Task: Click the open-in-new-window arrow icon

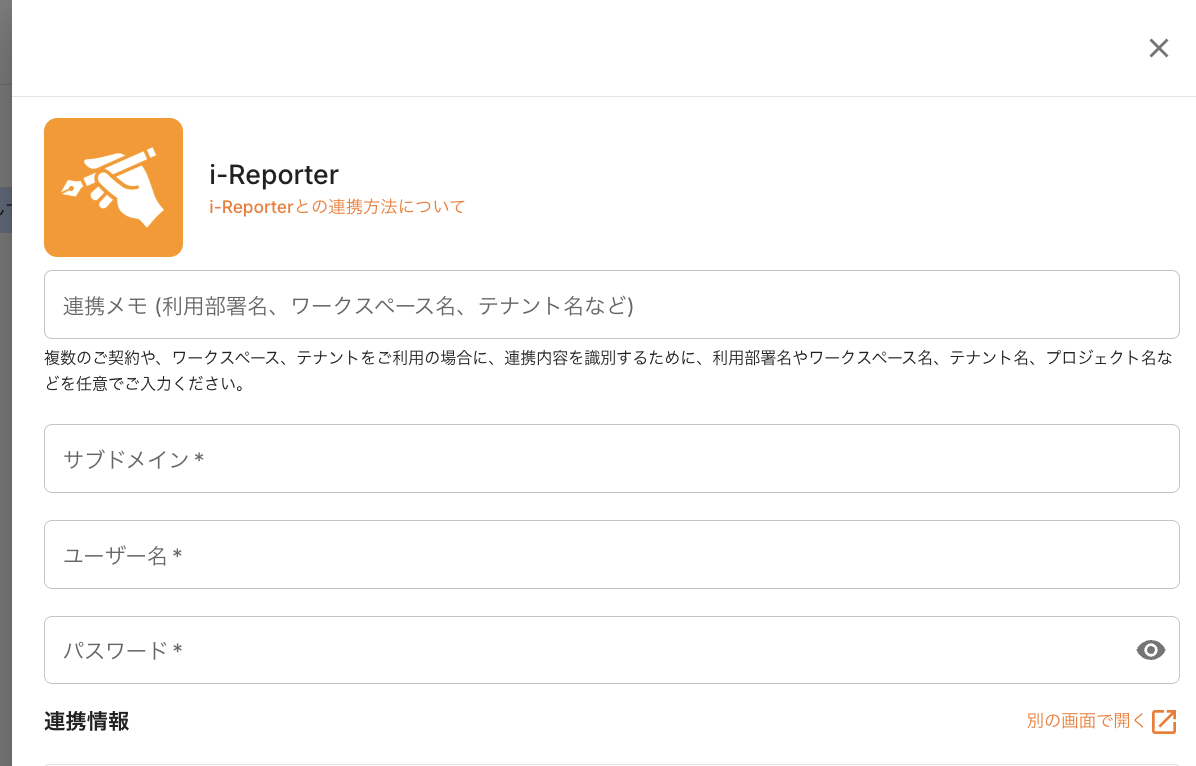Action: [x=1164, y=721]
